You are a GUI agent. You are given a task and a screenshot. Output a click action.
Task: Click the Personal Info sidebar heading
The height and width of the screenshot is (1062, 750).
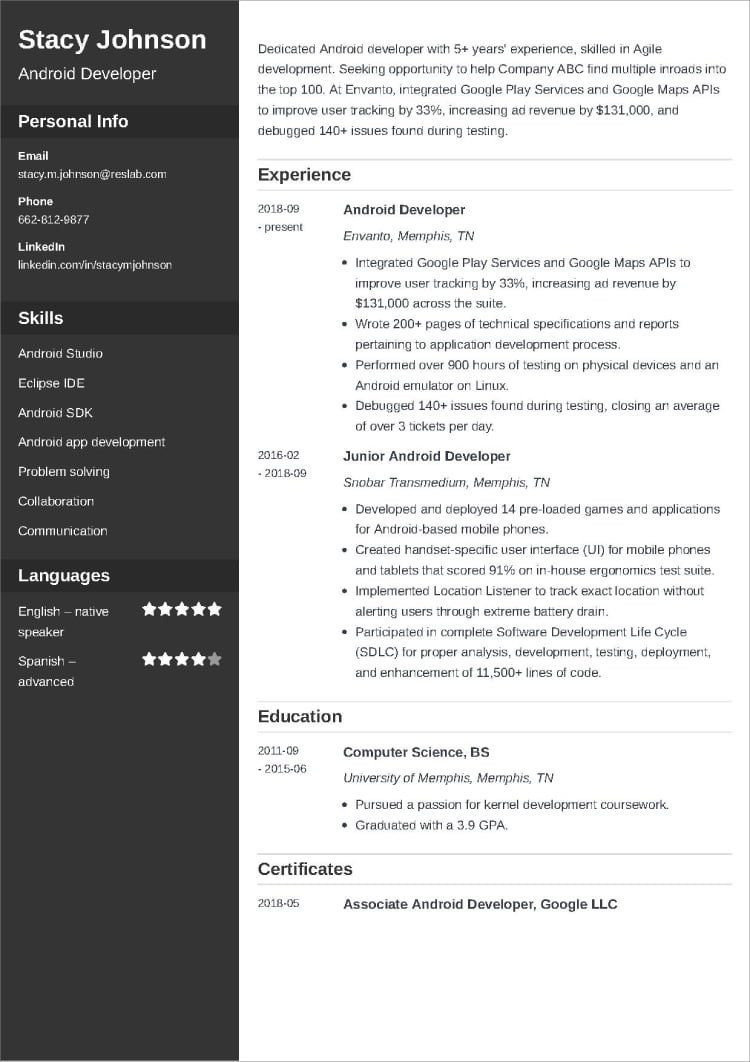click(73, 122)
